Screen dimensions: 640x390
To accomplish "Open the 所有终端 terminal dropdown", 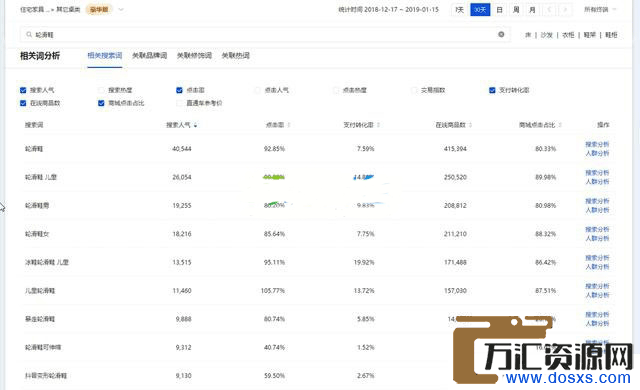I will (600, 9).
